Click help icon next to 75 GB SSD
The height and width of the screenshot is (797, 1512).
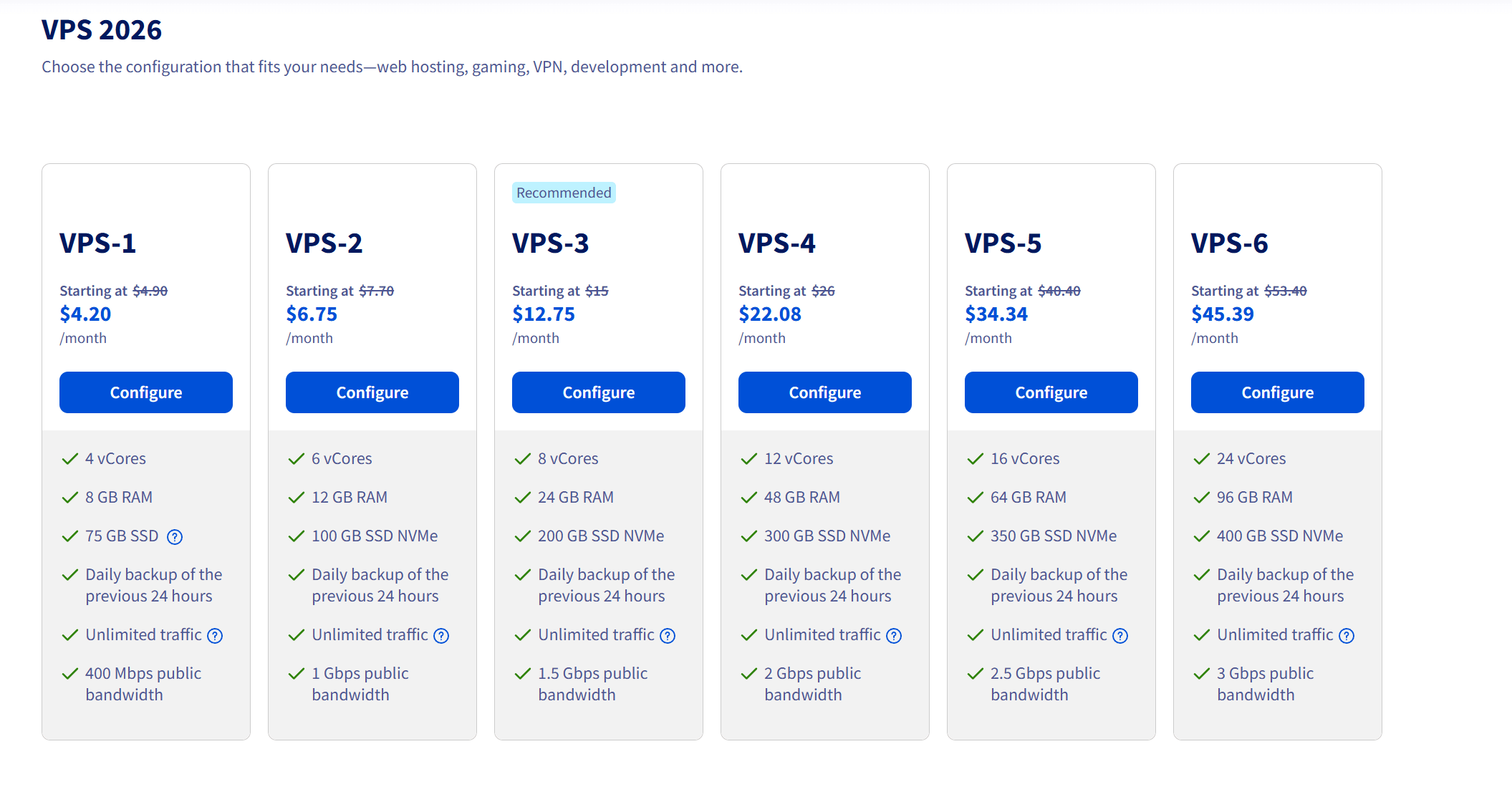175,537
